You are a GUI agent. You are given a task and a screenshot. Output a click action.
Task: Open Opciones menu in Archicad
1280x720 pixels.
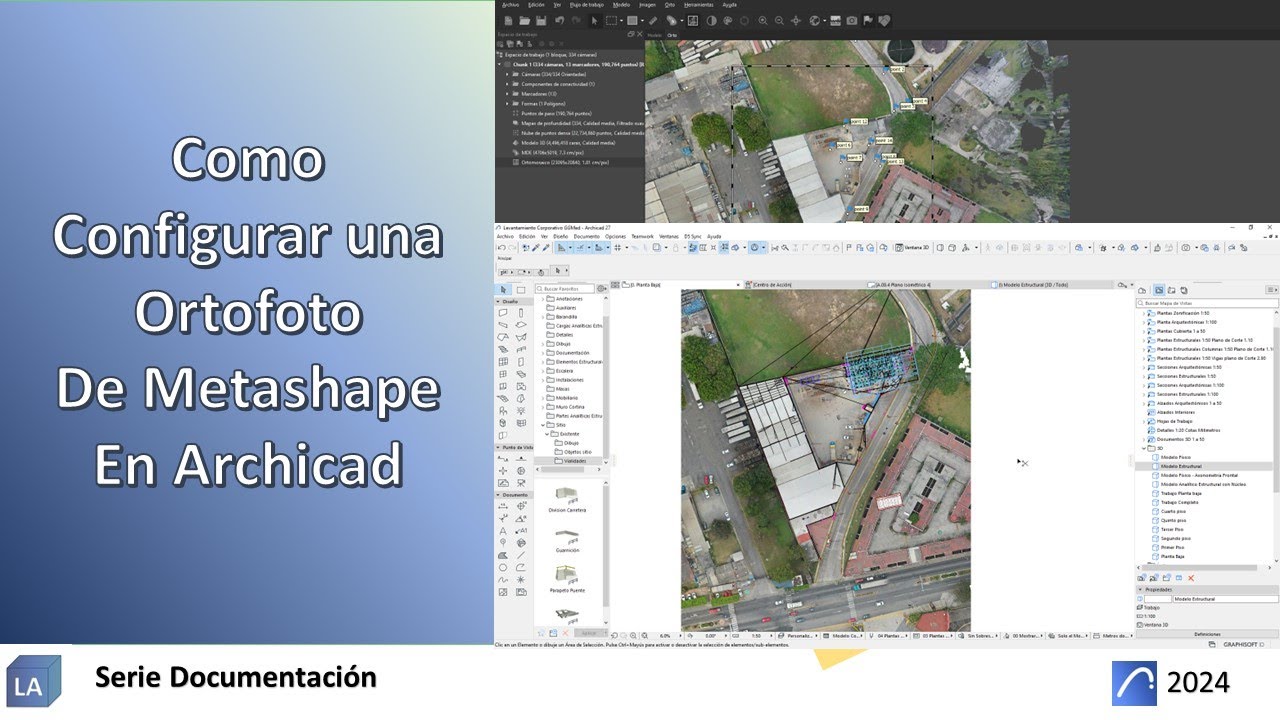pyautogui.click(x=615, y=236)
